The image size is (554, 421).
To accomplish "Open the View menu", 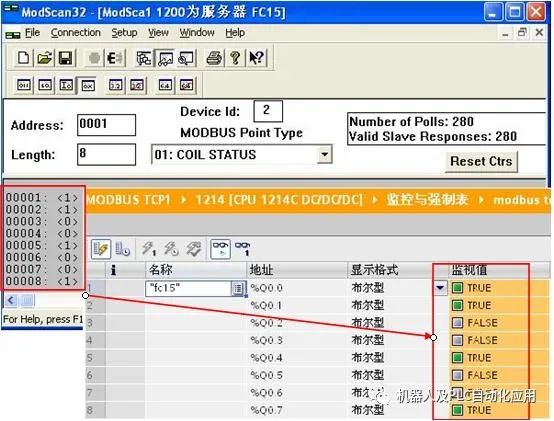I will (158, 33).
